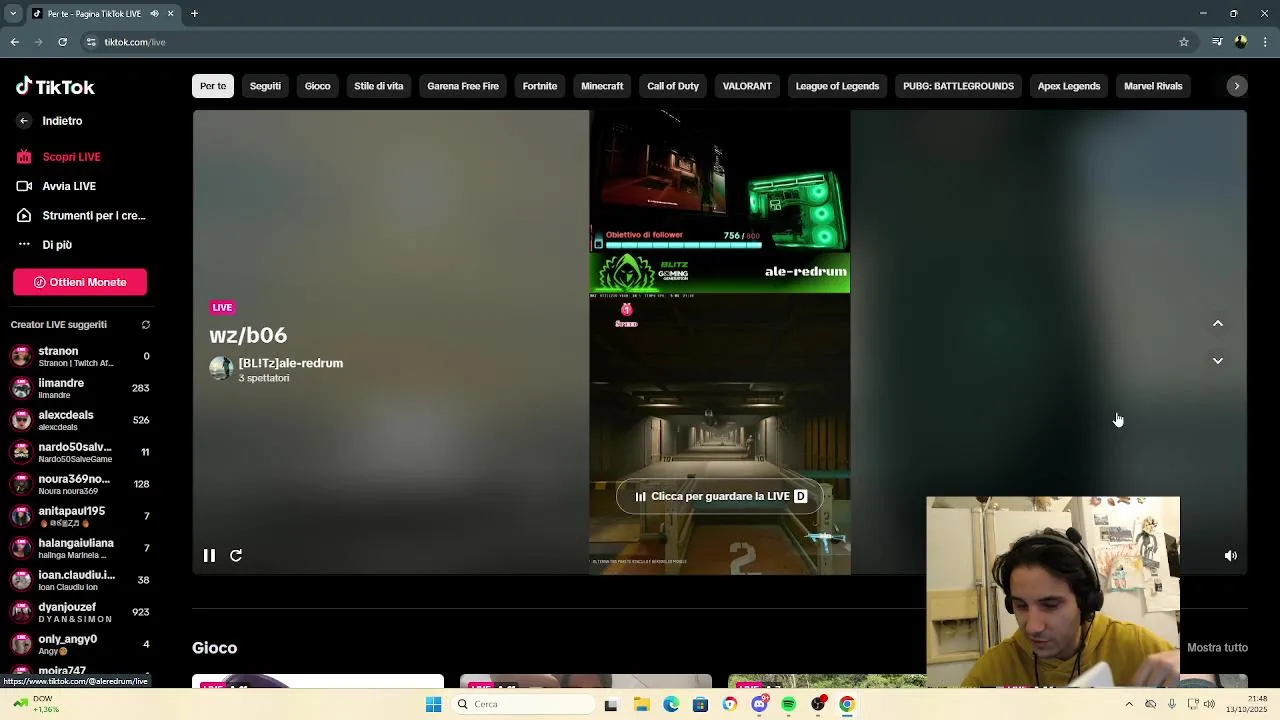Select the Garena Free Fire tab
Viewport: 1280px width, 720px height.
point(463,86)
